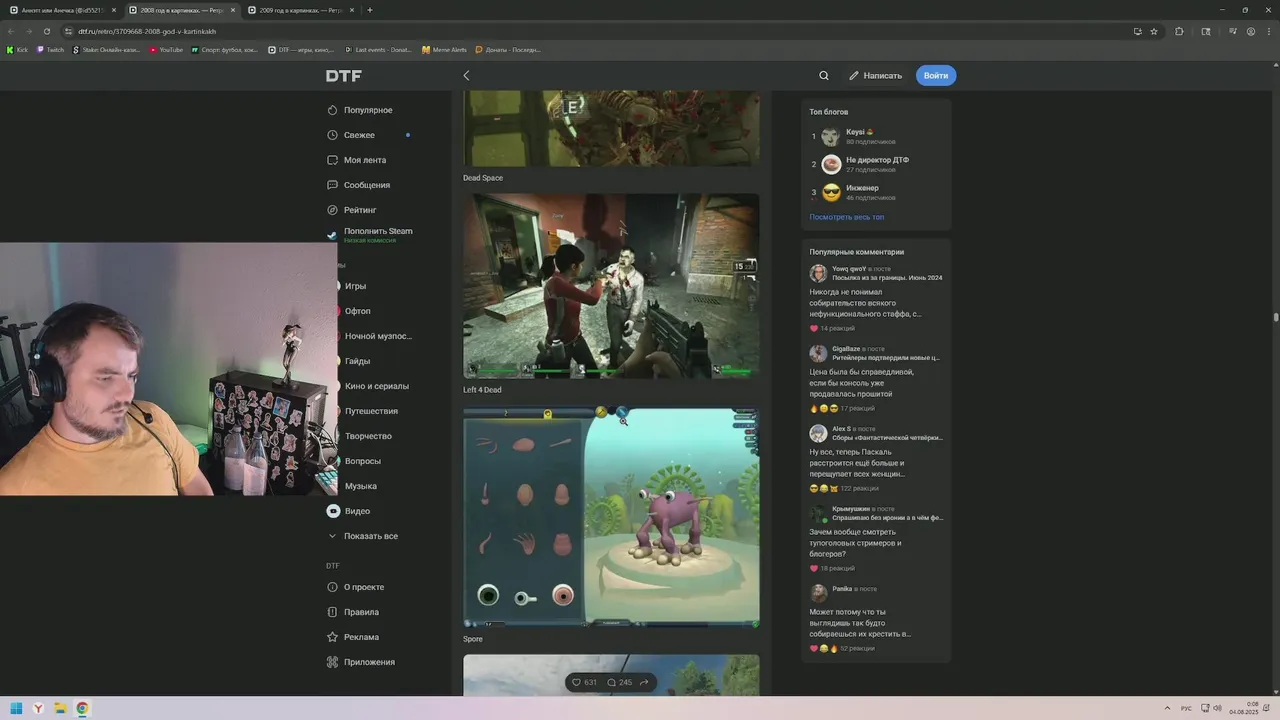1280x720 pixels.
Task: Select the Вопросы topic
Action: (x=362, y=461)
